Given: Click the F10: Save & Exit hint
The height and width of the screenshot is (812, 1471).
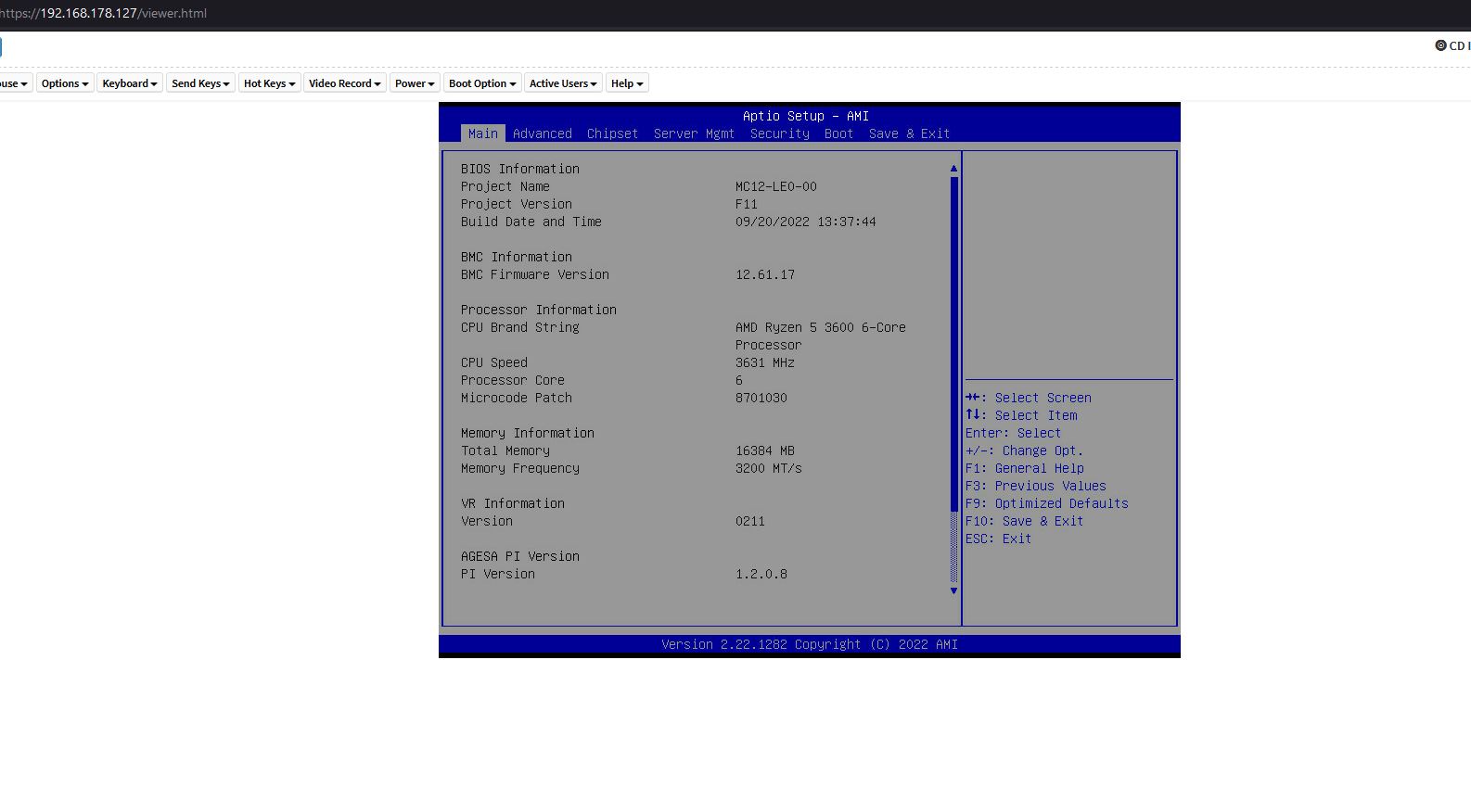Looking at the screenshot, I should [1025, 521].
